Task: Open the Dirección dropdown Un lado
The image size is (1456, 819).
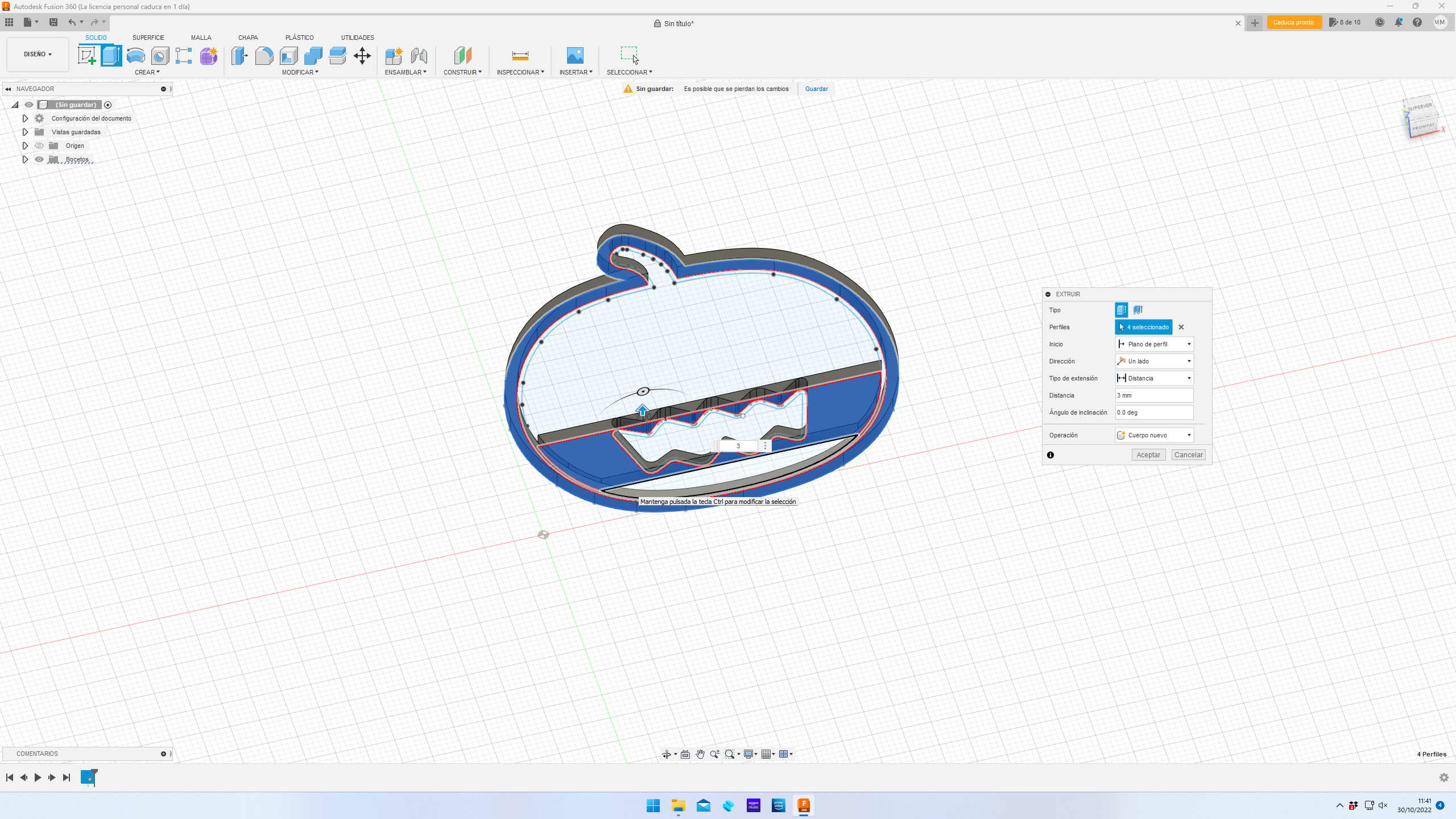Action: [1153, 361]
